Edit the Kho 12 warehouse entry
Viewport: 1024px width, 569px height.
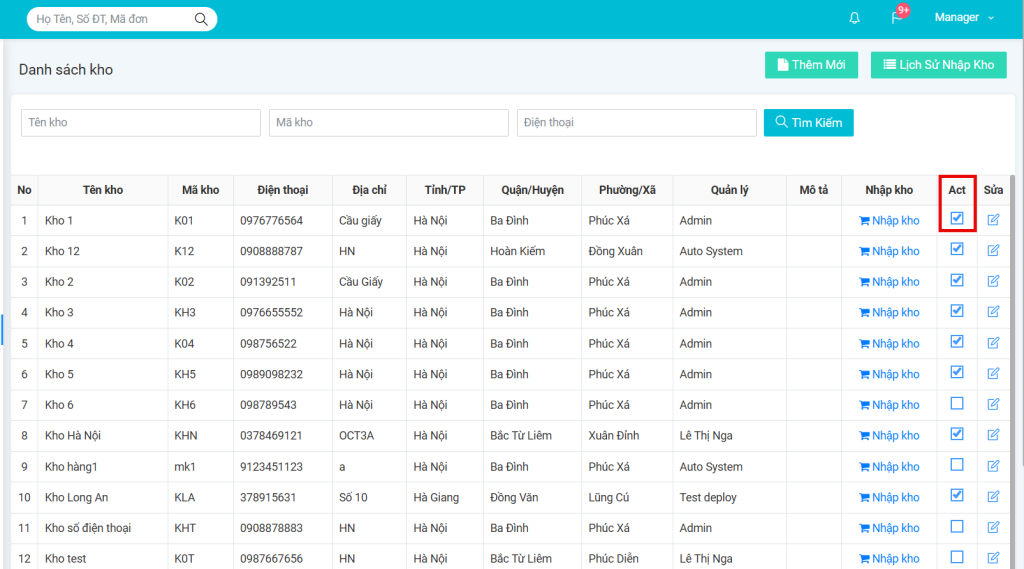click(993, 251)
